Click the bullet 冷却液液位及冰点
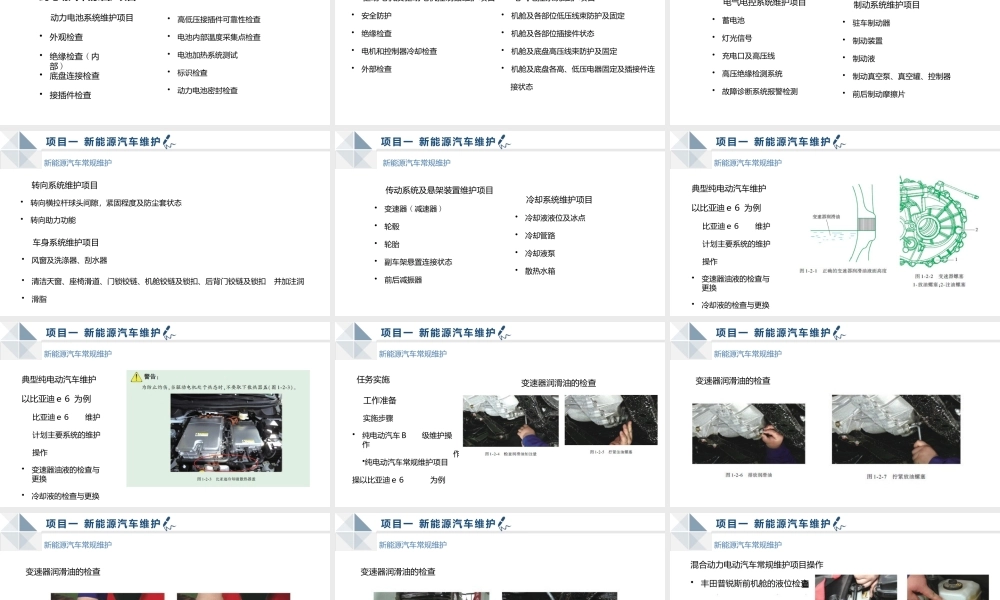 click(x=555, y=217)
